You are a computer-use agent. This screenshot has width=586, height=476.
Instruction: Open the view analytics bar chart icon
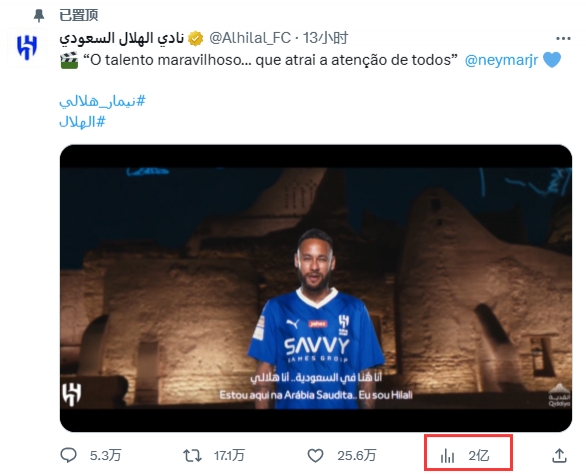(447, 456)
